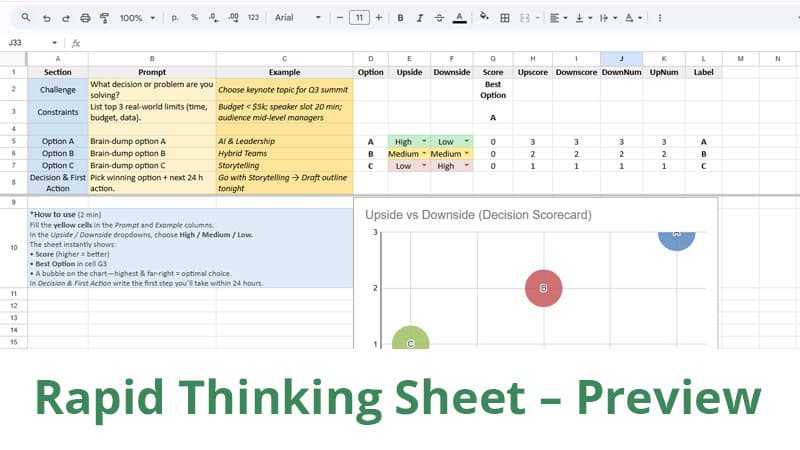Activate the paint format tool
Screen dimensions: 800x450
tap(105, 18)
